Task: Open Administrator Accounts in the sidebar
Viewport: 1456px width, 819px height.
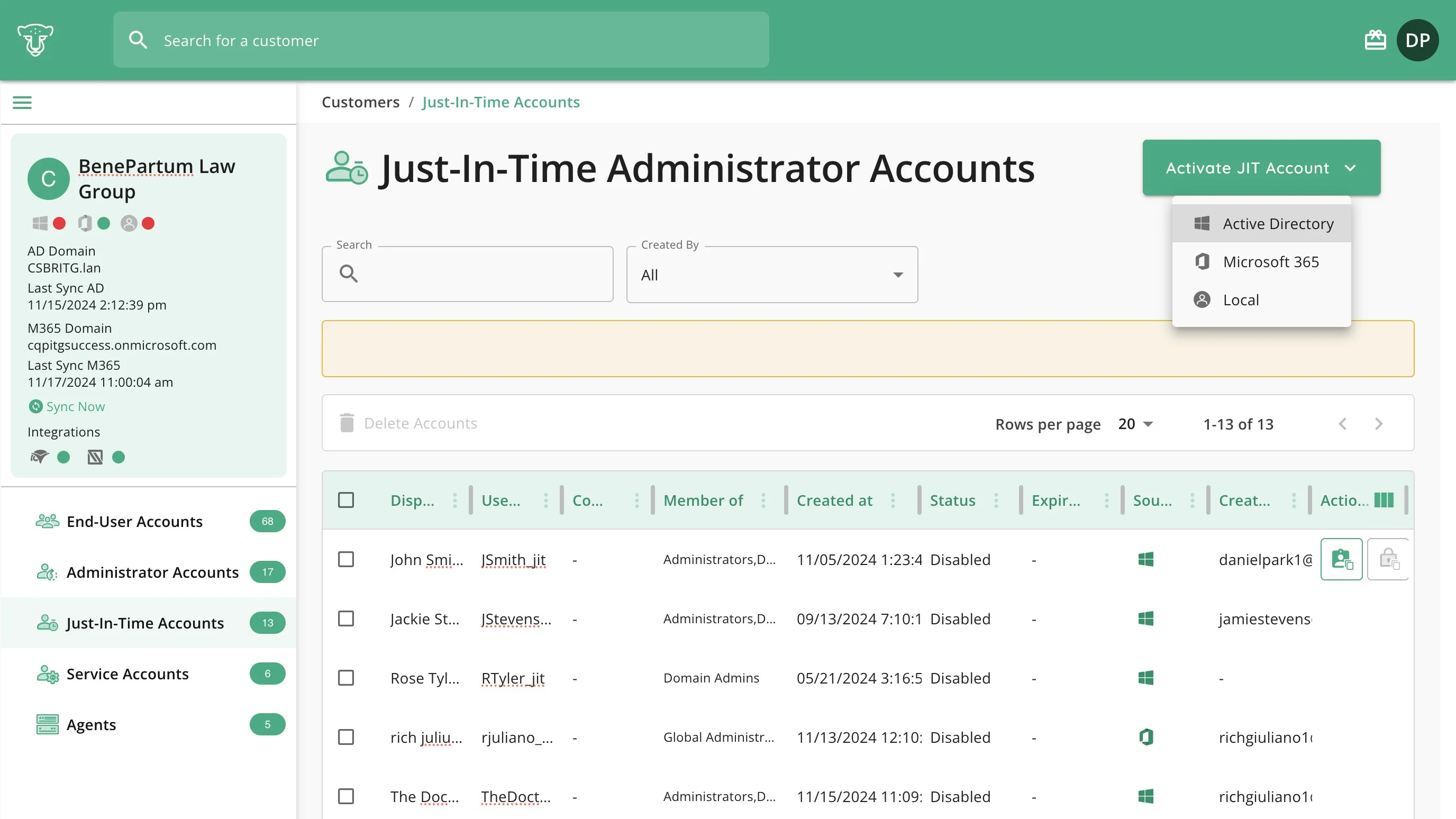Action: pos(149,572)
